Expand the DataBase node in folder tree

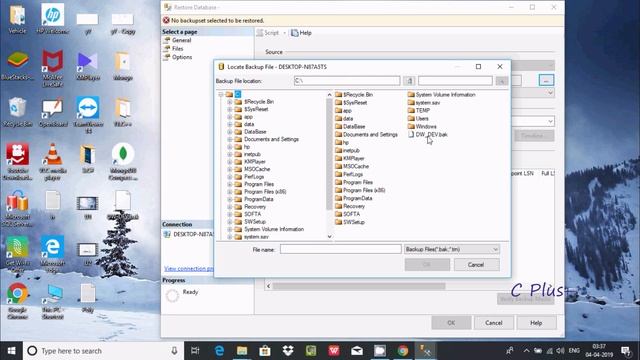click(x=230, y=132)
